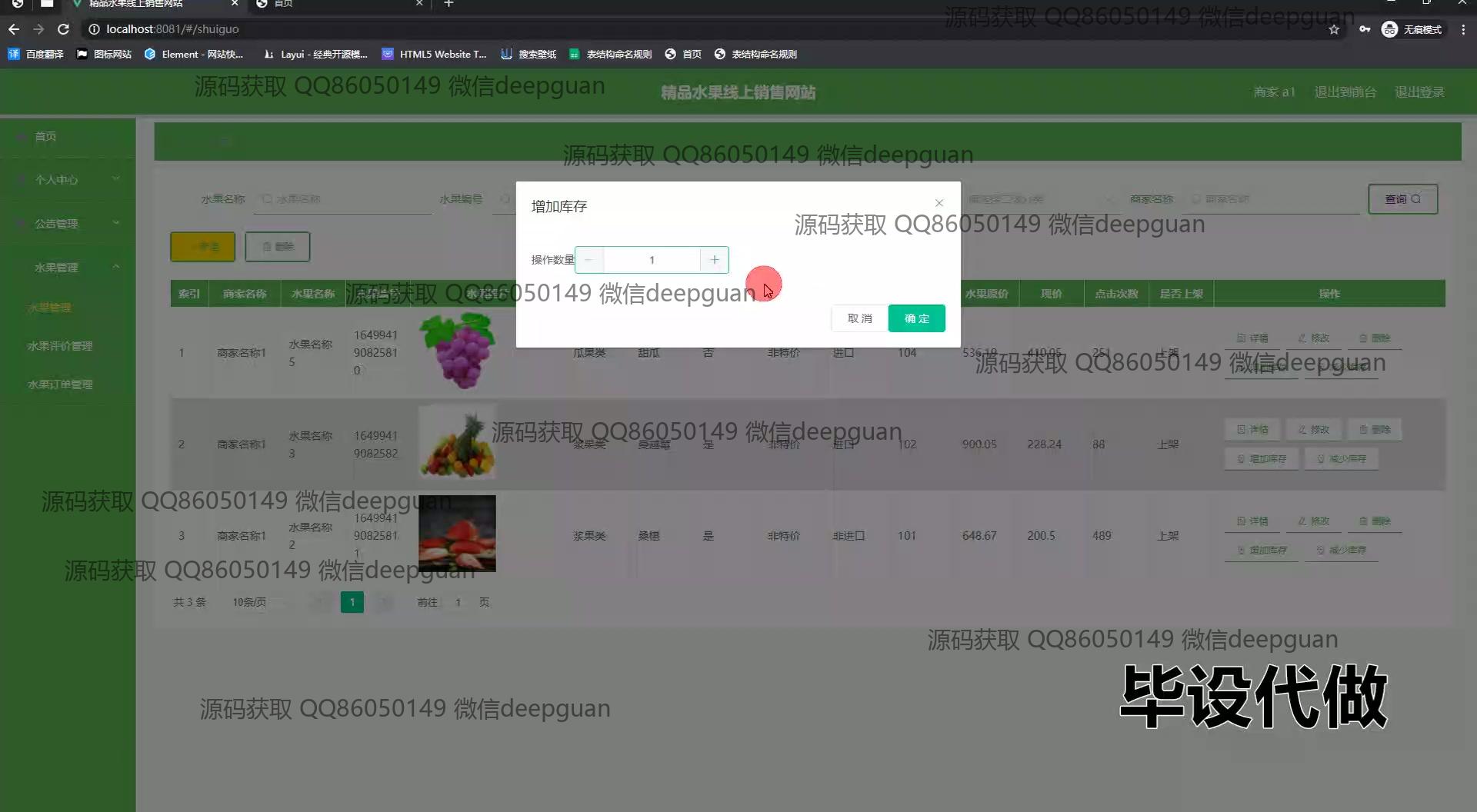Confirm with the 确定 button

coord(916,318)
